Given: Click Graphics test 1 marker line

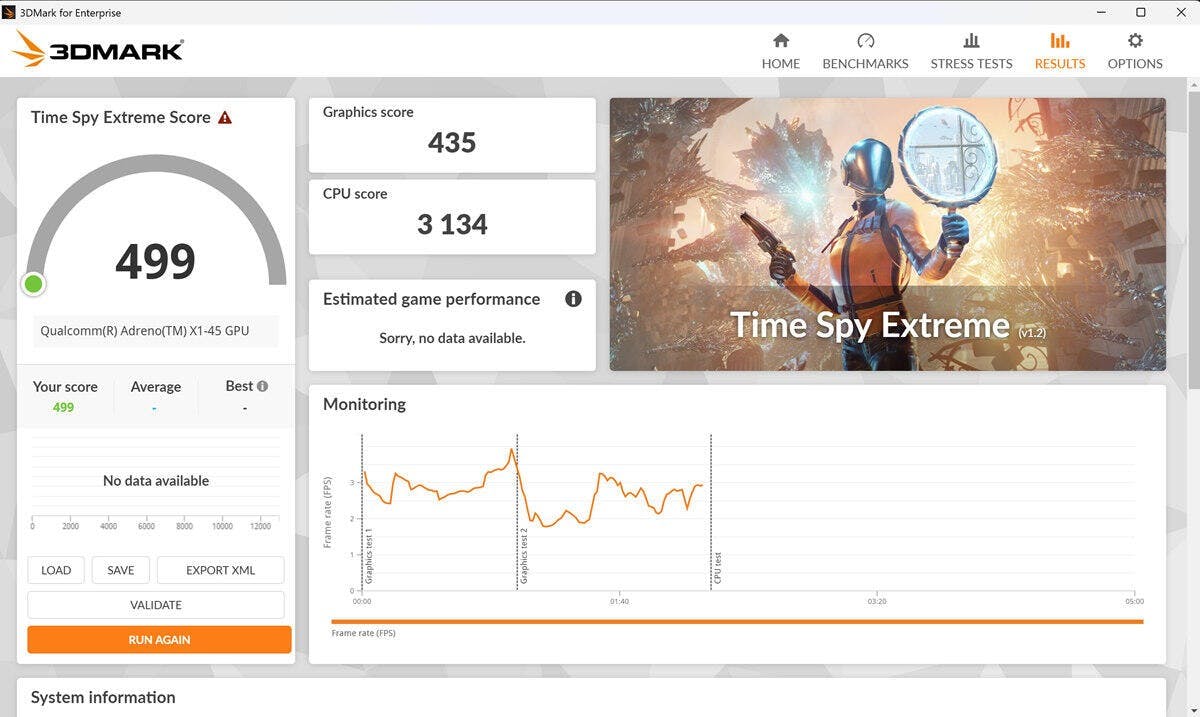Looking at the screenshot, I should coord(362,512).
